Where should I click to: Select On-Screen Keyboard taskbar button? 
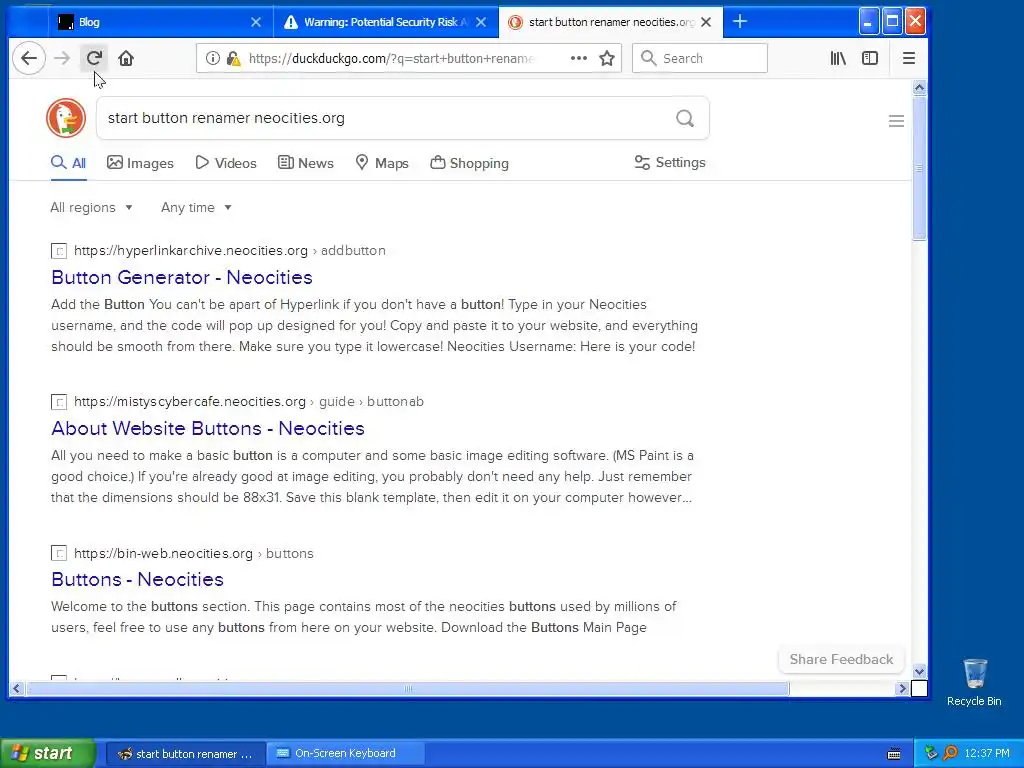[x=345, y=754]
